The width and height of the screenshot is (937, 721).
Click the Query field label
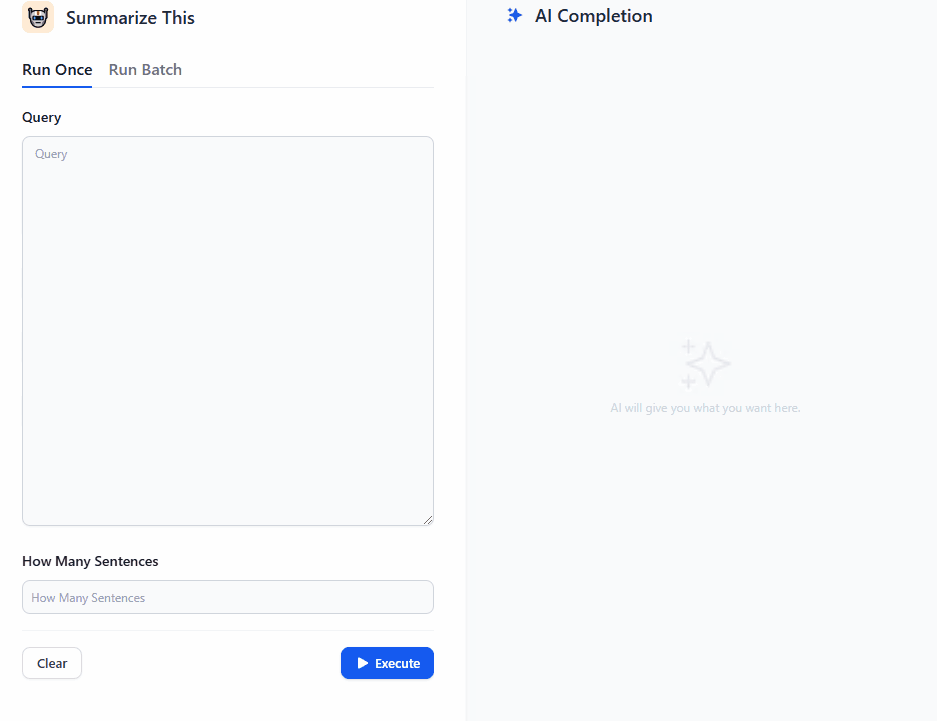click(42, 117)
